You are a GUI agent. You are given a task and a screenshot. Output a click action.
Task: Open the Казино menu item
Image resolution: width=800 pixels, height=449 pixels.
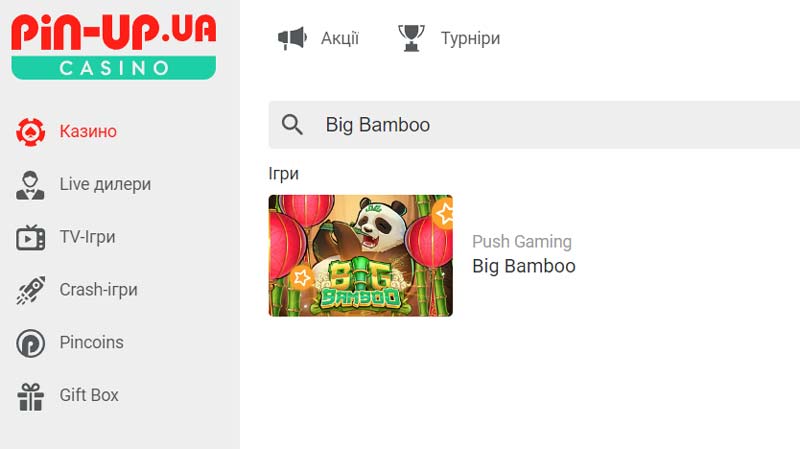(x=88, y=131)
